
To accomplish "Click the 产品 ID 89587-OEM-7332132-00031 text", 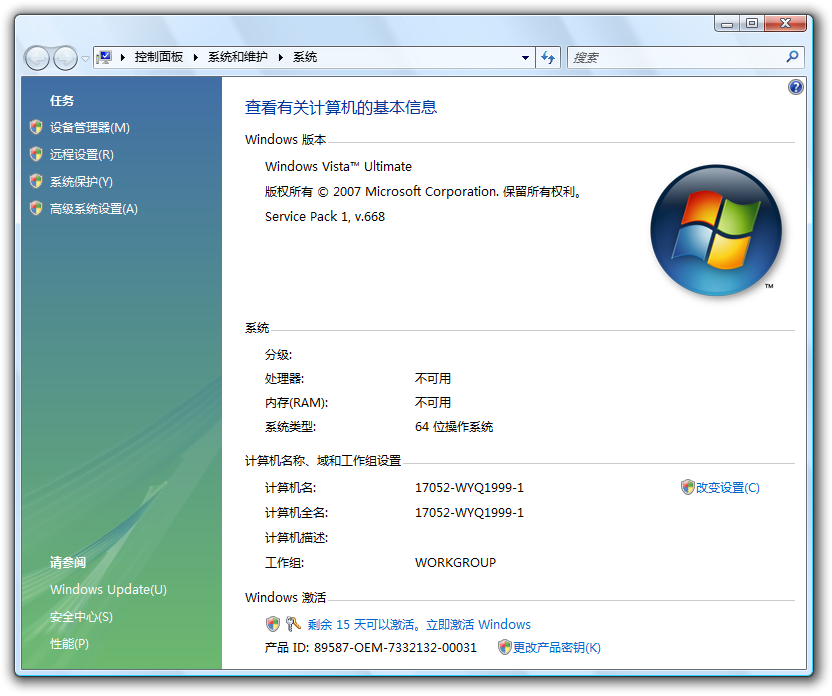I will click(x=370, y=648).
